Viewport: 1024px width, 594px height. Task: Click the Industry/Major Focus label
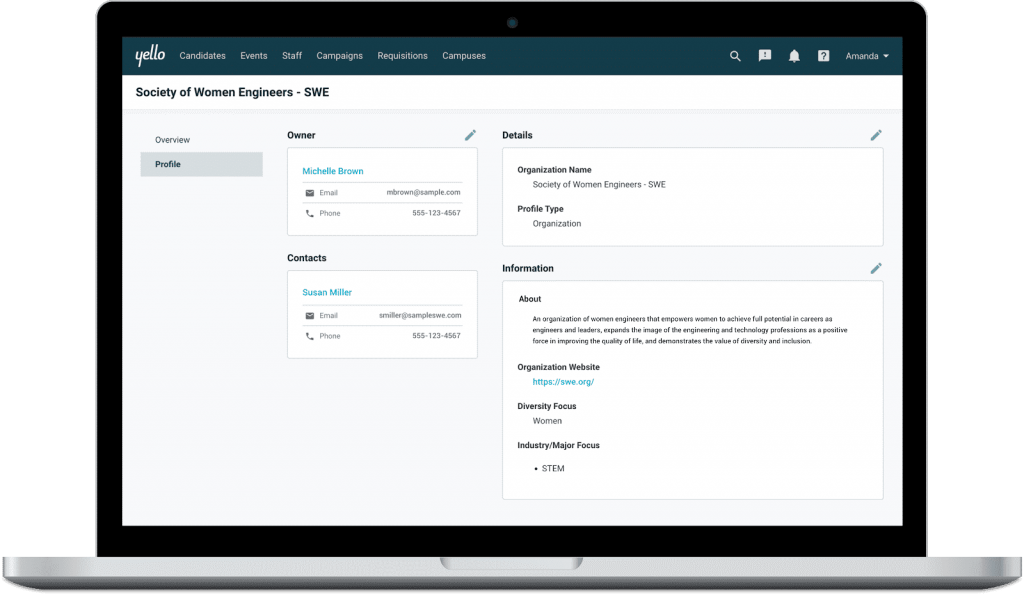[x=558, y=445]
